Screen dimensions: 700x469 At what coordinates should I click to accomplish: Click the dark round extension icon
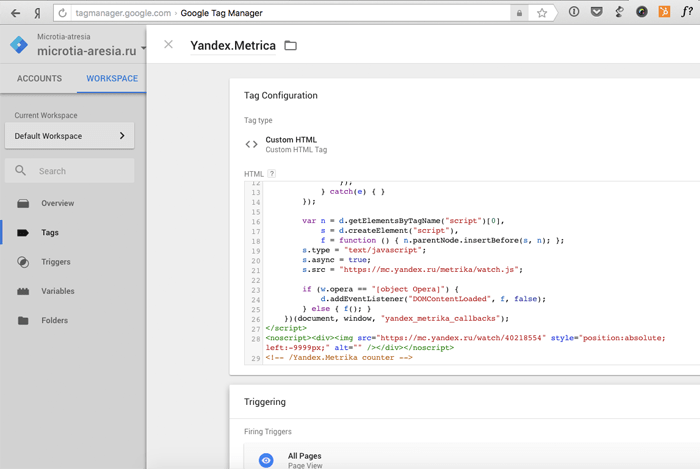pyautogui.click(x=642, y=12)
